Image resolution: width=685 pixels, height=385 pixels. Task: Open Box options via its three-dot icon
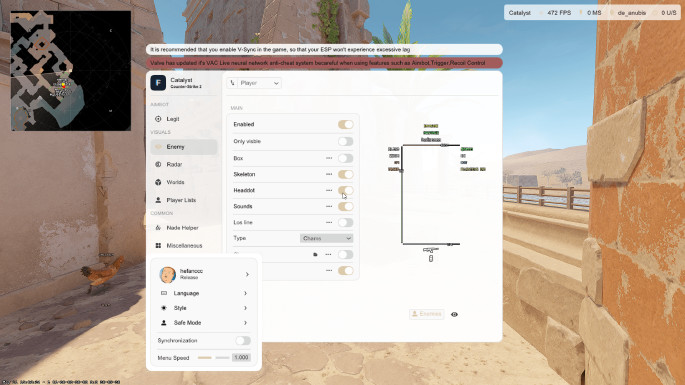pyautogui.click(x=329, y=158)
